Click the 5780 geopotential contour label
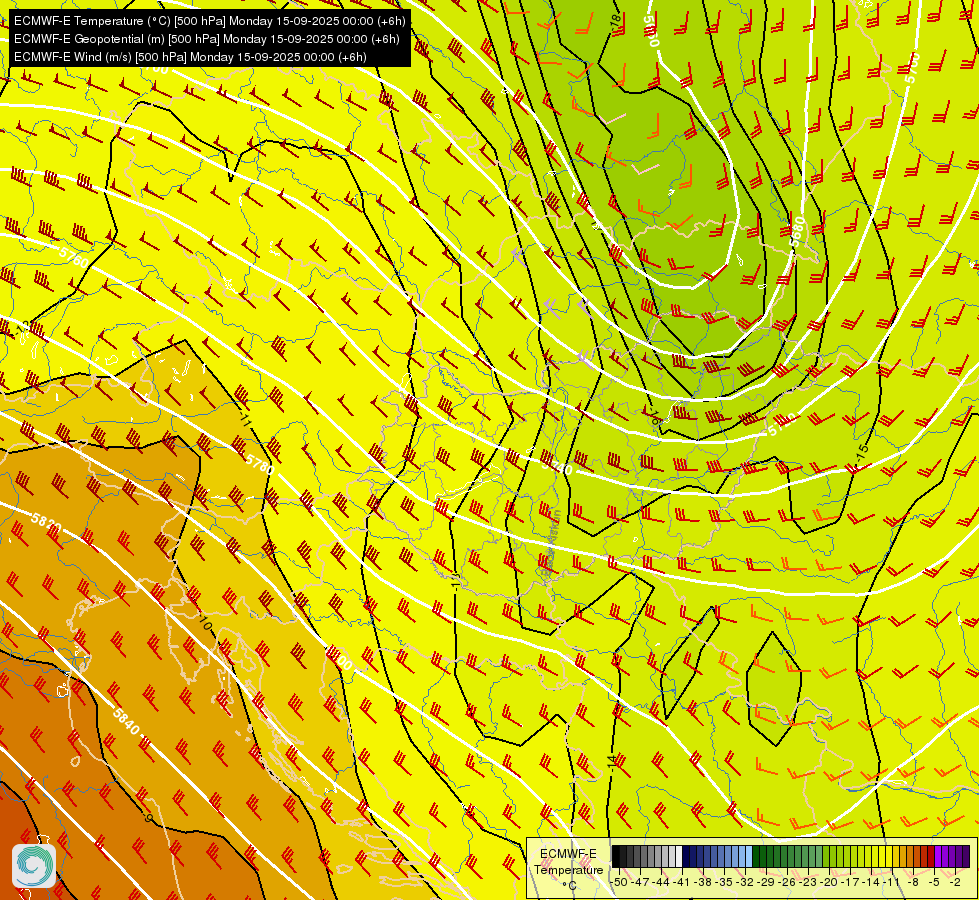This screenshot has width=979, height=900. coord(260,464)
